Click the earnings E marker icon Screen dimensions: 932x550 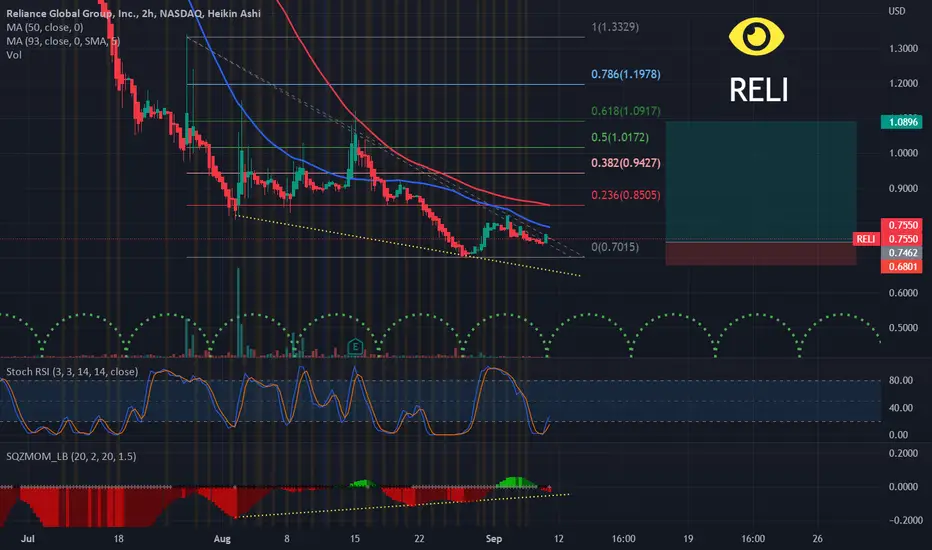click(x=355, y=347)
